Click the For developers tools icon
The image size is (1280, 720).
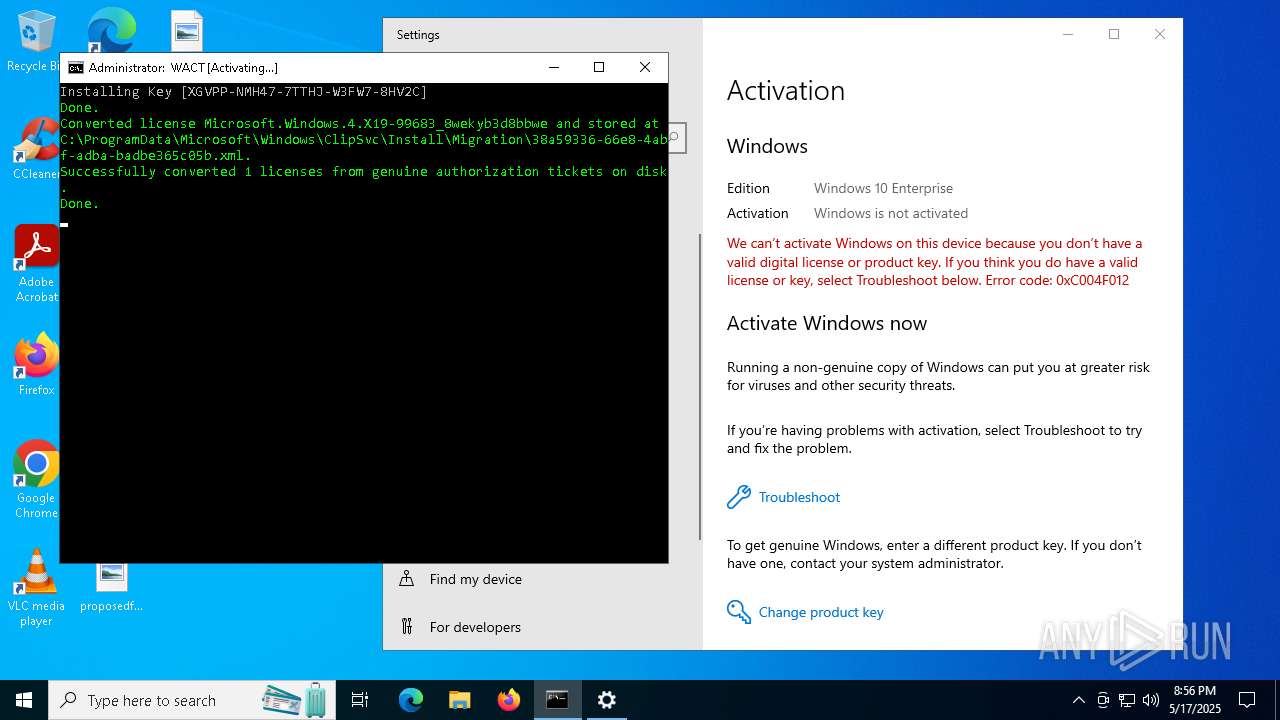[x=407, y=626]
